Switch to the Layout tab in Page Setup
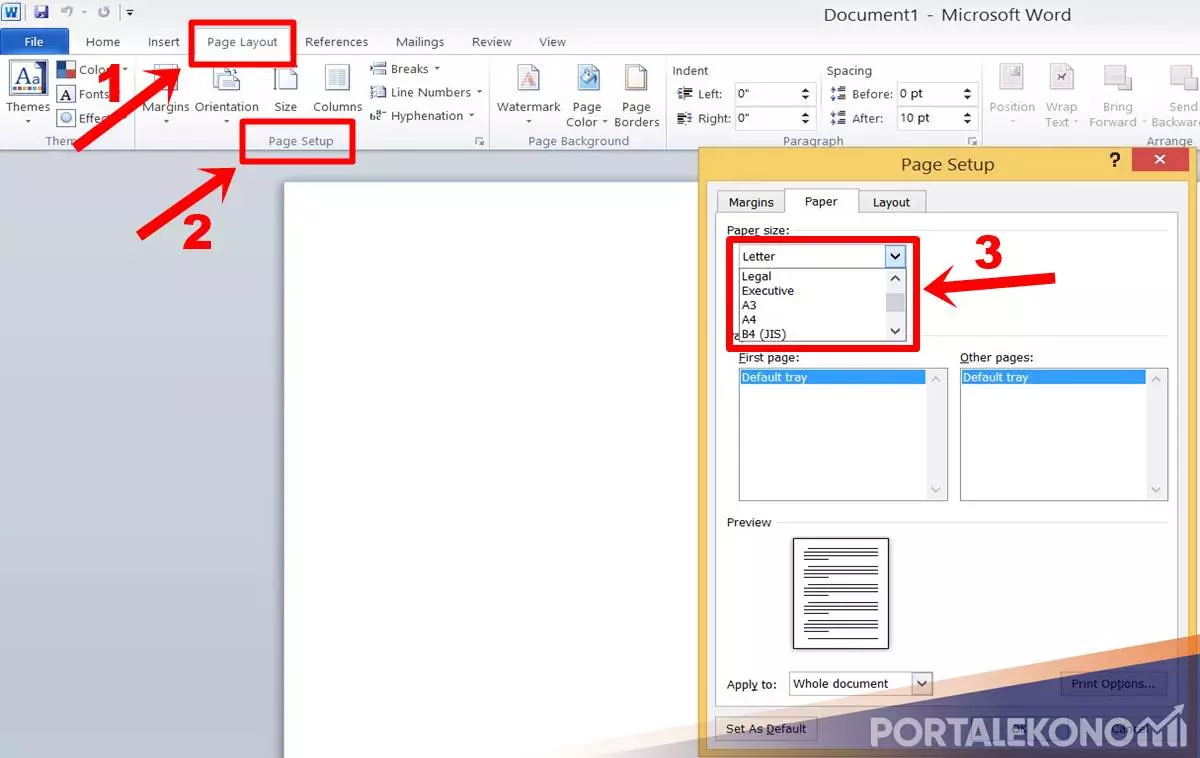 click(891, 202)
